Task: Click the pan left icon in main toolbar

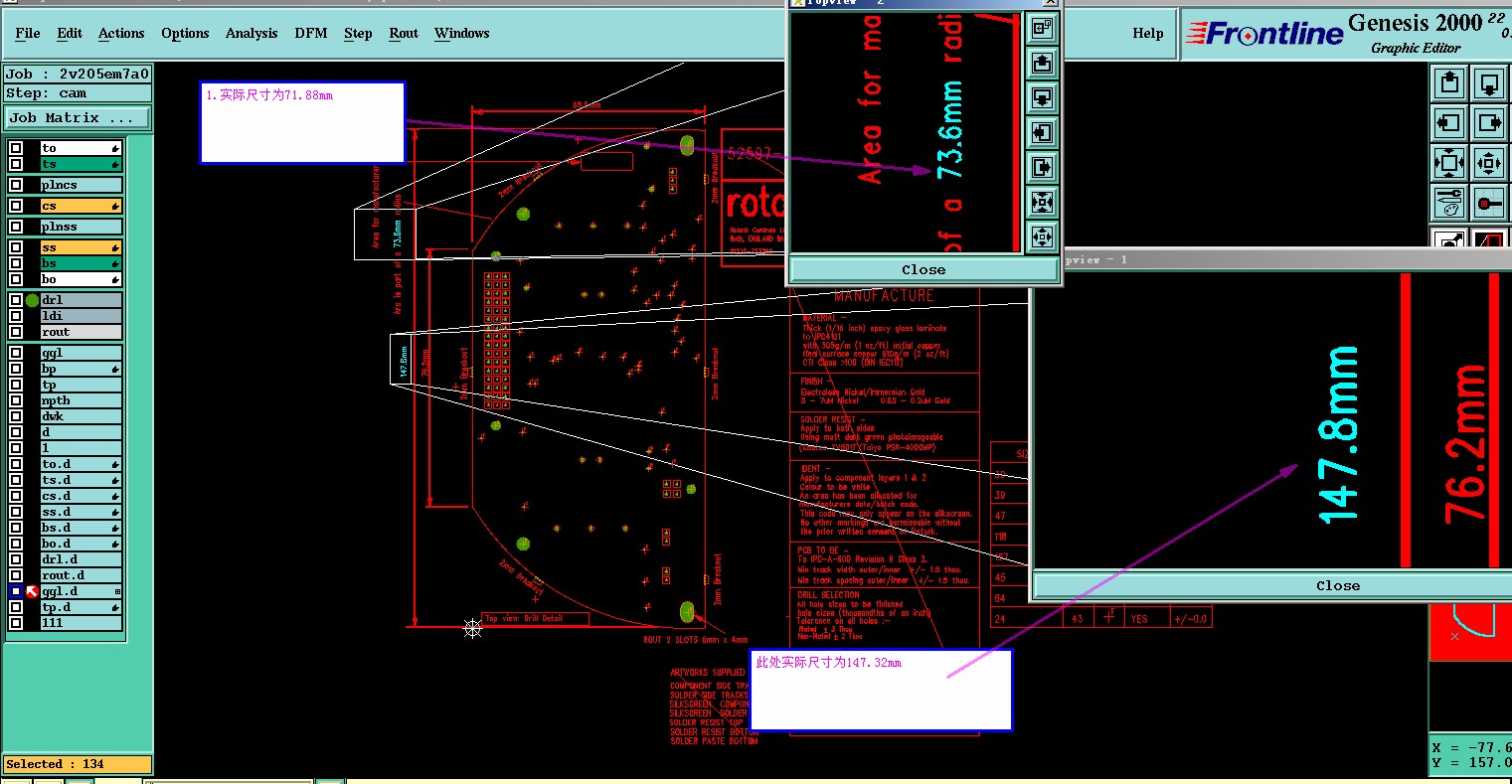Action: 1449,123
